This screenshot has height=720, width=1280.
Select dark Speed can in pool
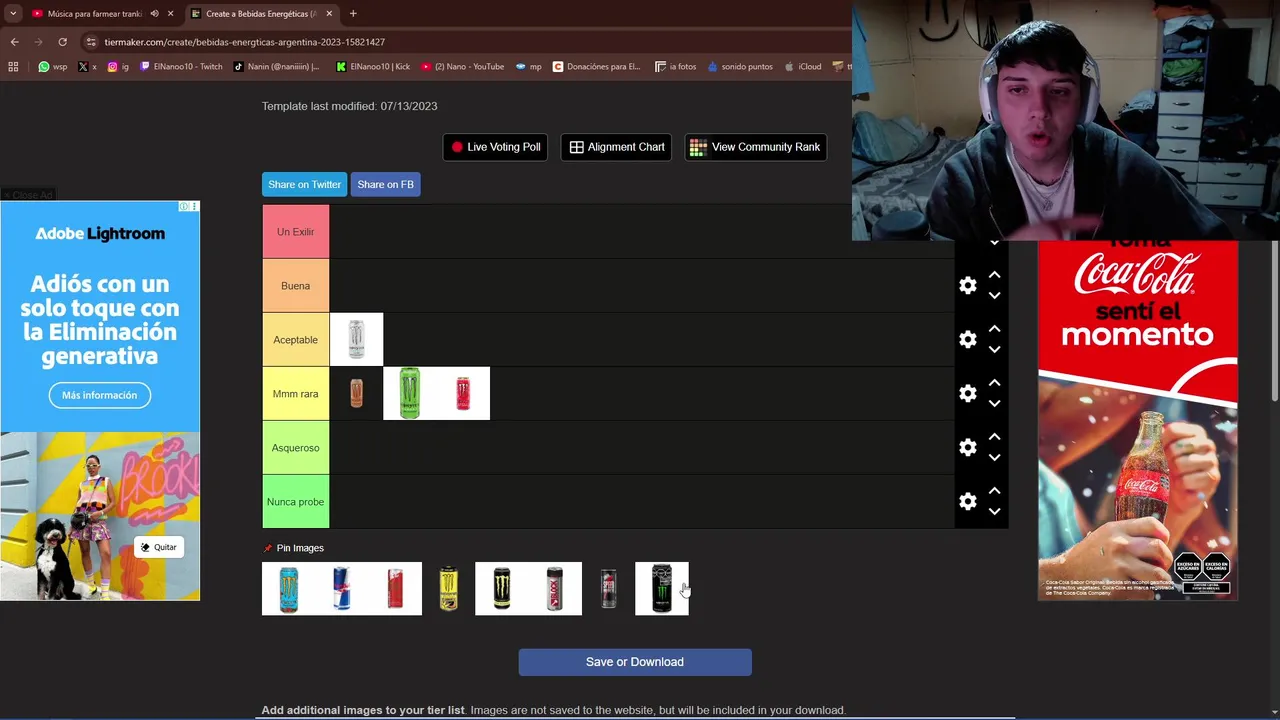[608, 589]
